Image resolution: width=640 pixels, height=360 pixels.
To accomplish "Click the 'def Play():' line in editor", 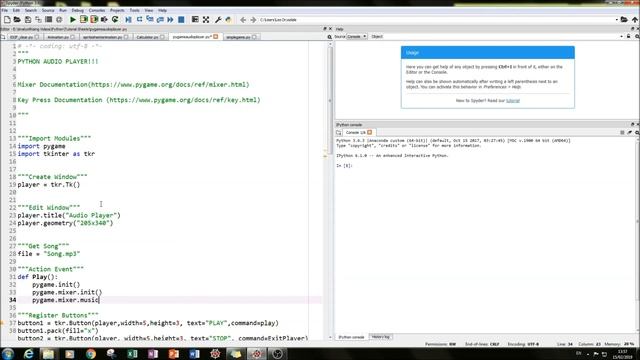I will 38,277.
